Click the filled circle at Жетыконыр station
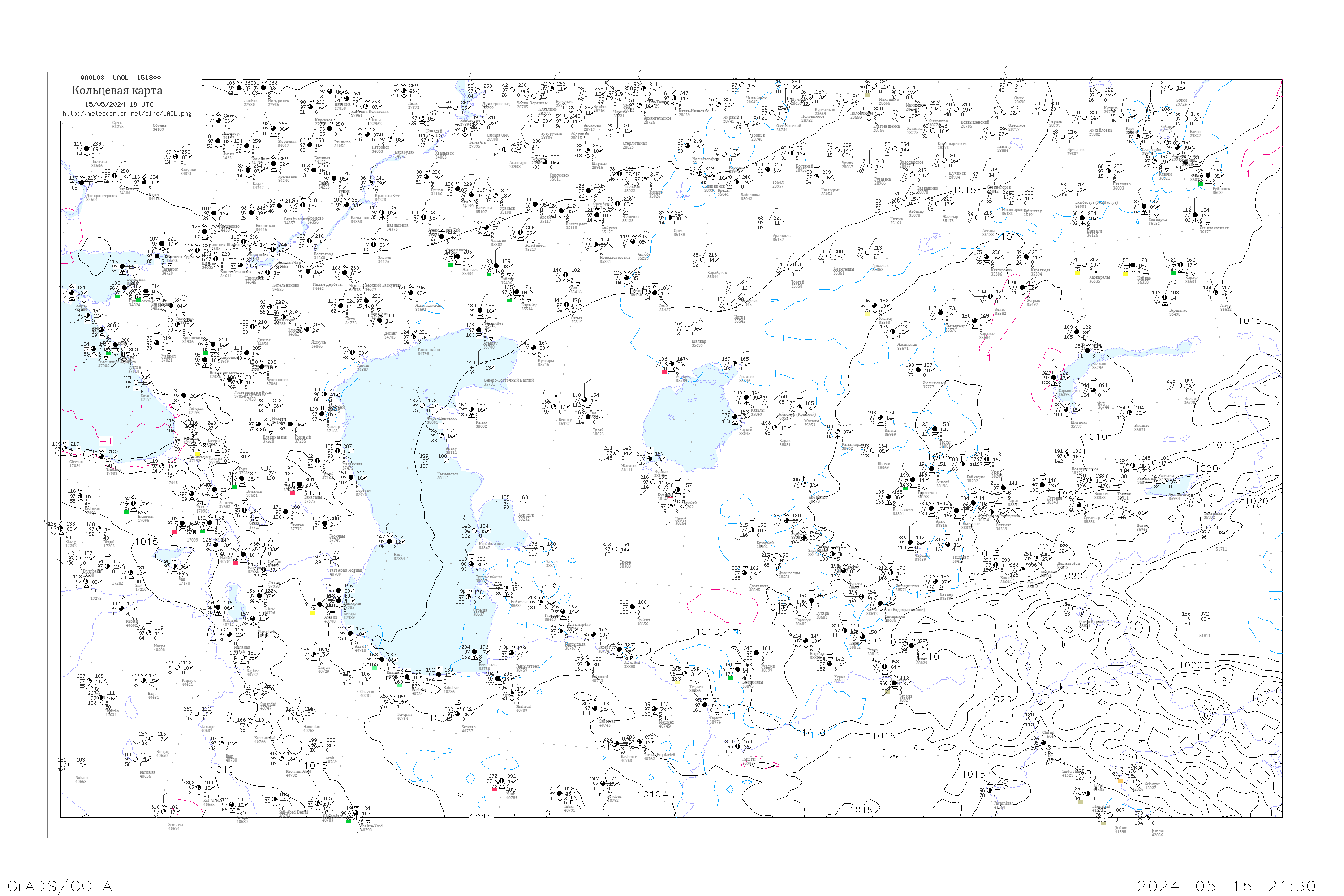Image resolution: width=1344 pixels, height=896 pixels. (x=918, y=370)
